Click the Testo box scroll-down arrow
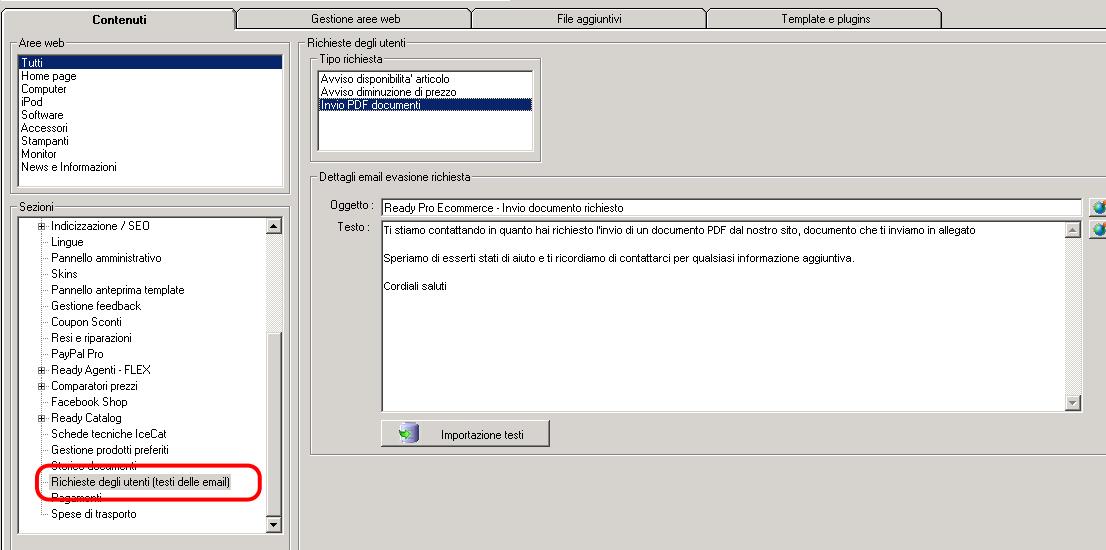Viewport: 1106px width, 550px height. click(x=1073, y=403)
